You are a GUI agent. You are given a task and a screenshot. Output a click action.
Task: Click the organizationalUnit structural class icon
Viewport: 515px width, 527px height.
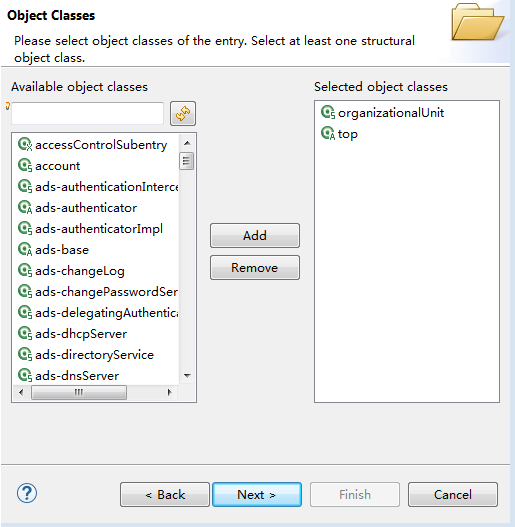(328, 112)
